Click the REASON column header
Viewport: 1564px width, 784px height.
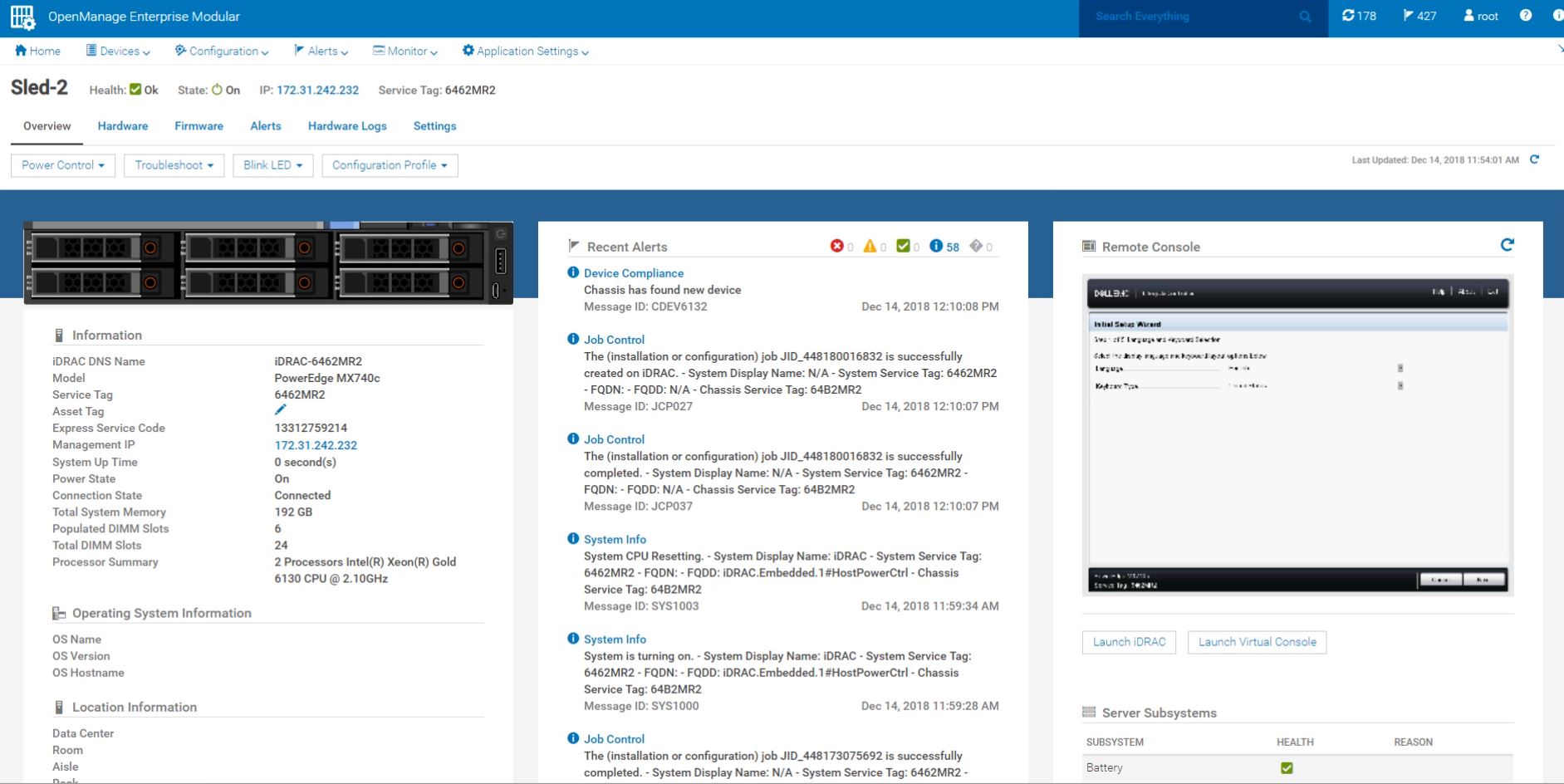tap(1413, 742)
